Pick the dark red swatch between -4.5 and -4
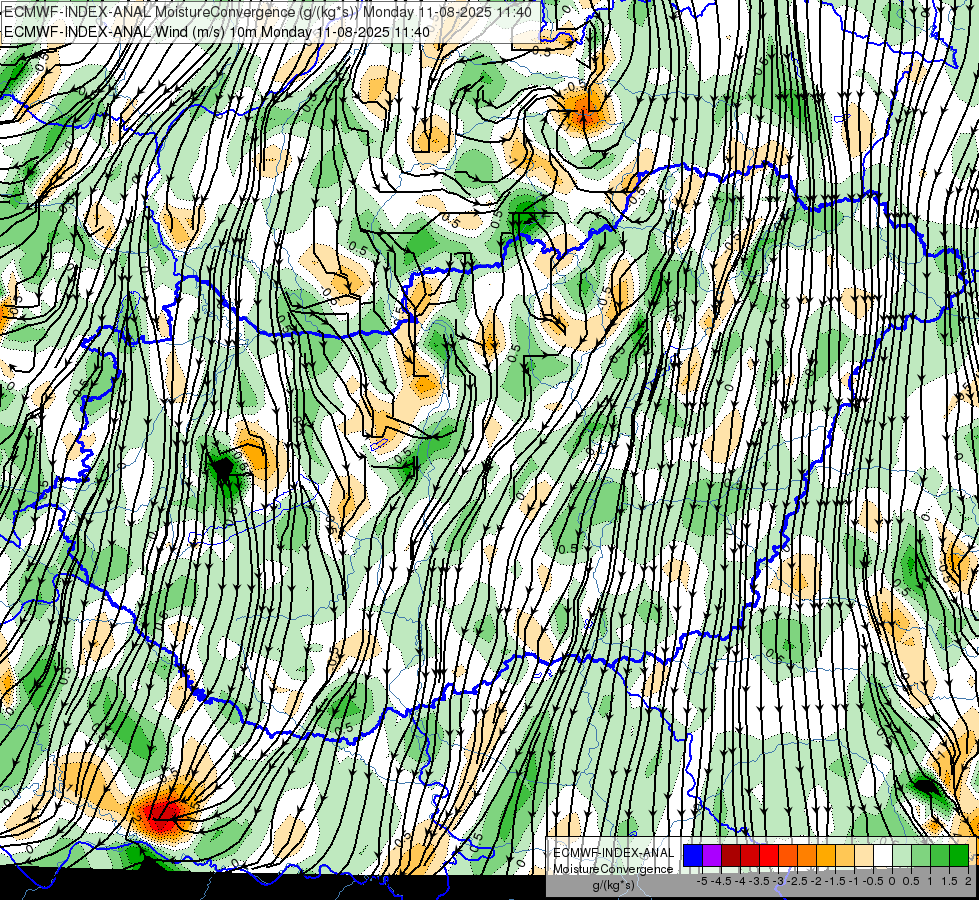Image resolution: width=979 pixels, height=900 pixels. (x=731, y=855)
